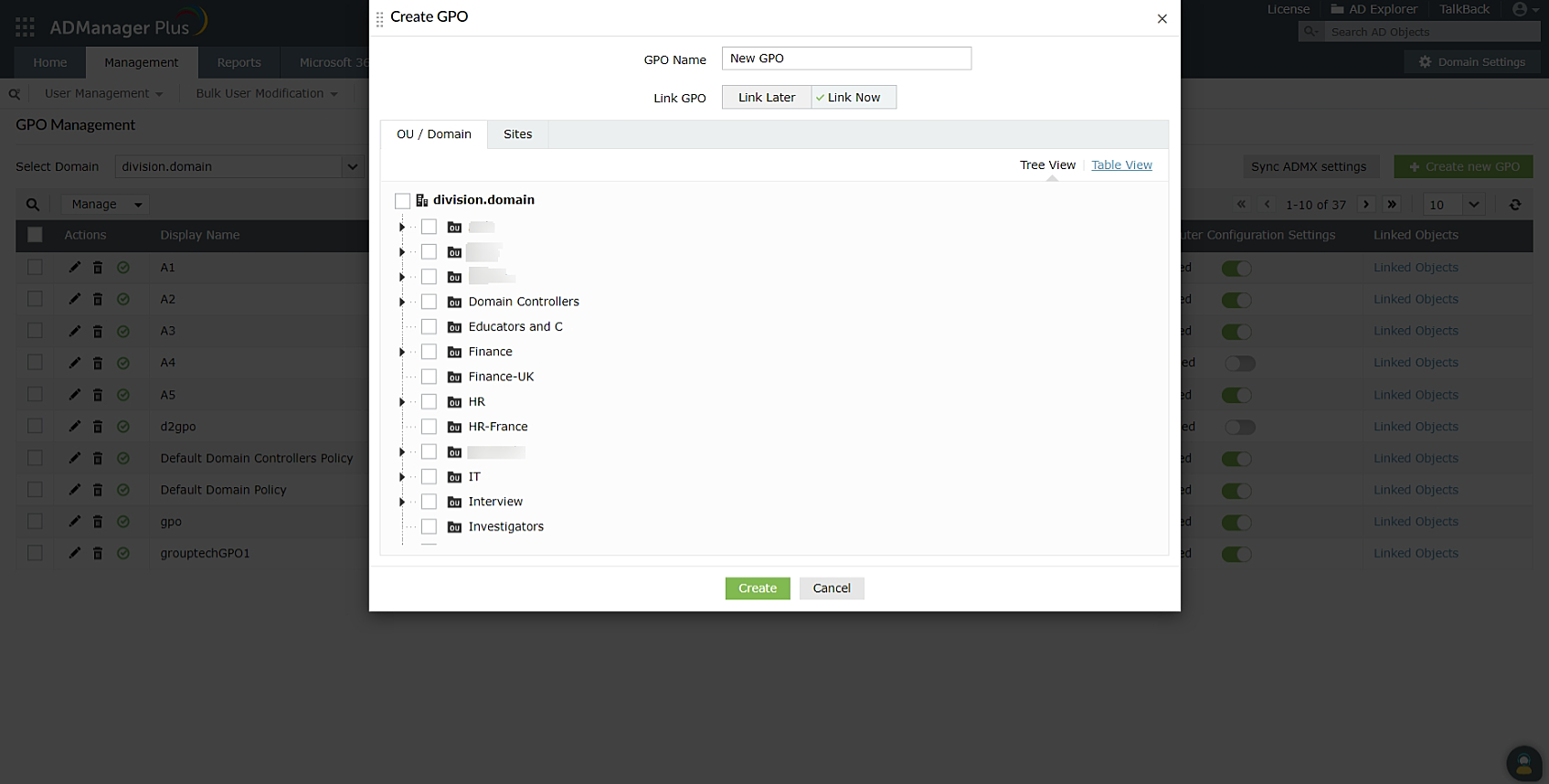The image size is (1549, 784).
Task: Expand the Domain Controllers tree node
Action: [x=401, y=302]
